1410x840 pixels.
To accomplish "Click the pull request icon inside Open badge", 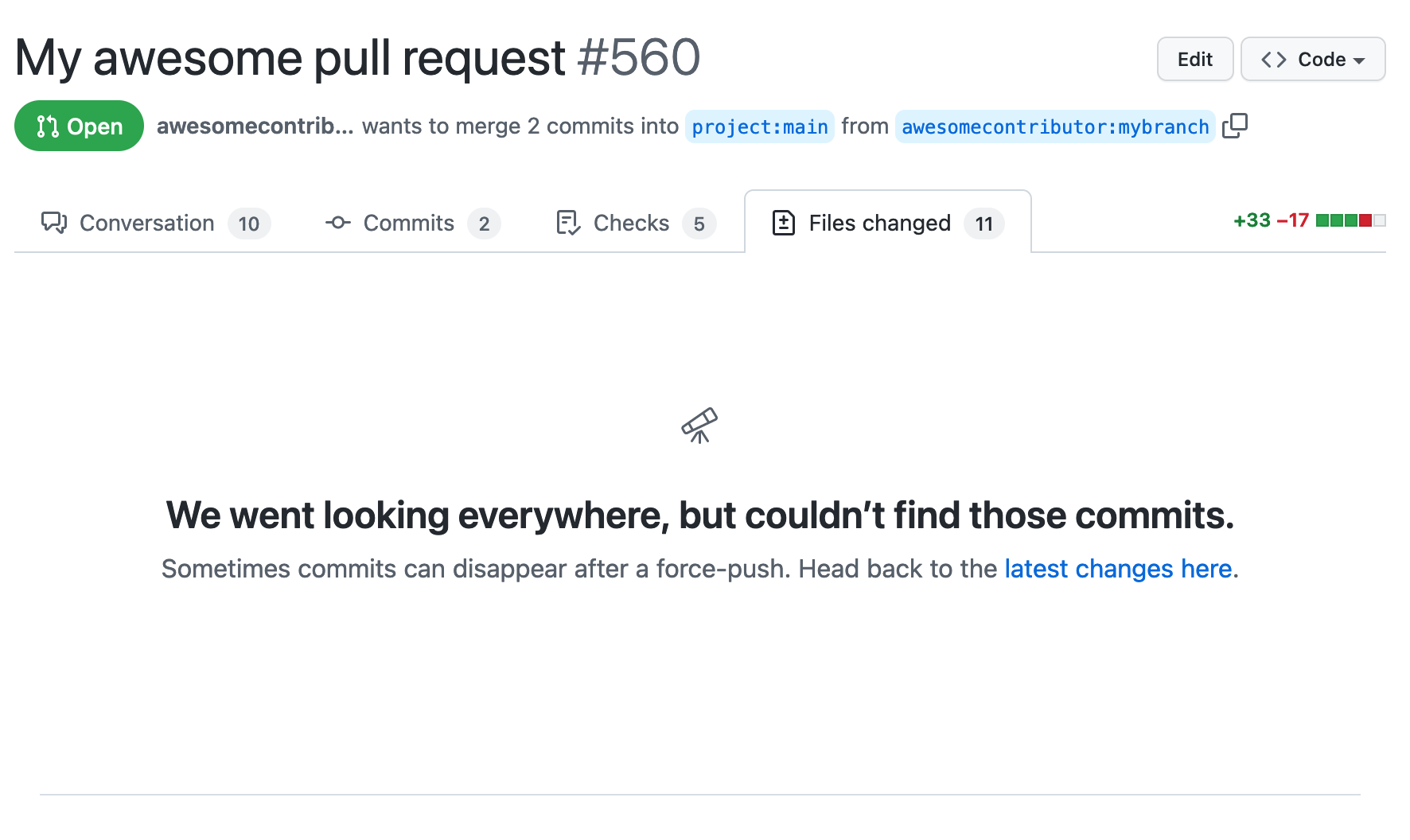I will tap(46, 126).
